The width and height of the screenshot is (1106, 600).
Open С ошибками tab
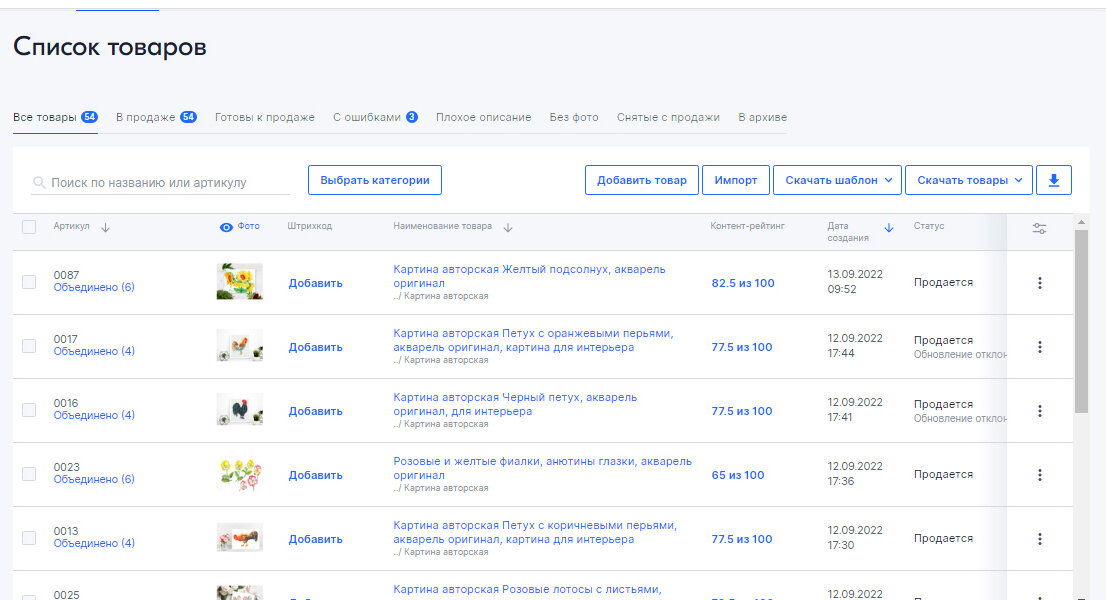coord(375,117)
